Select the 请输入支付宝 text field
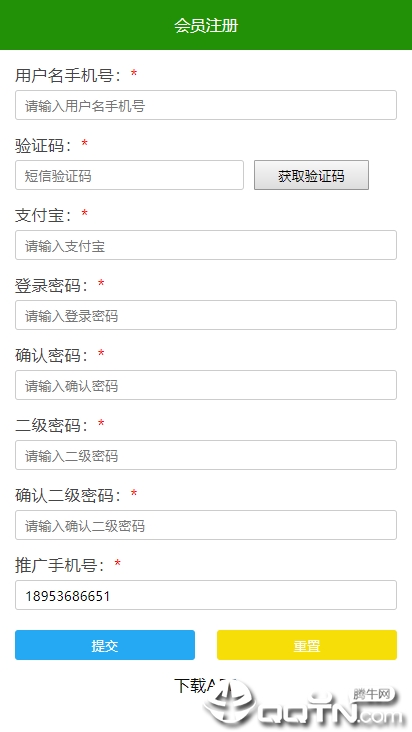412x732 pixels. [206, 245]
